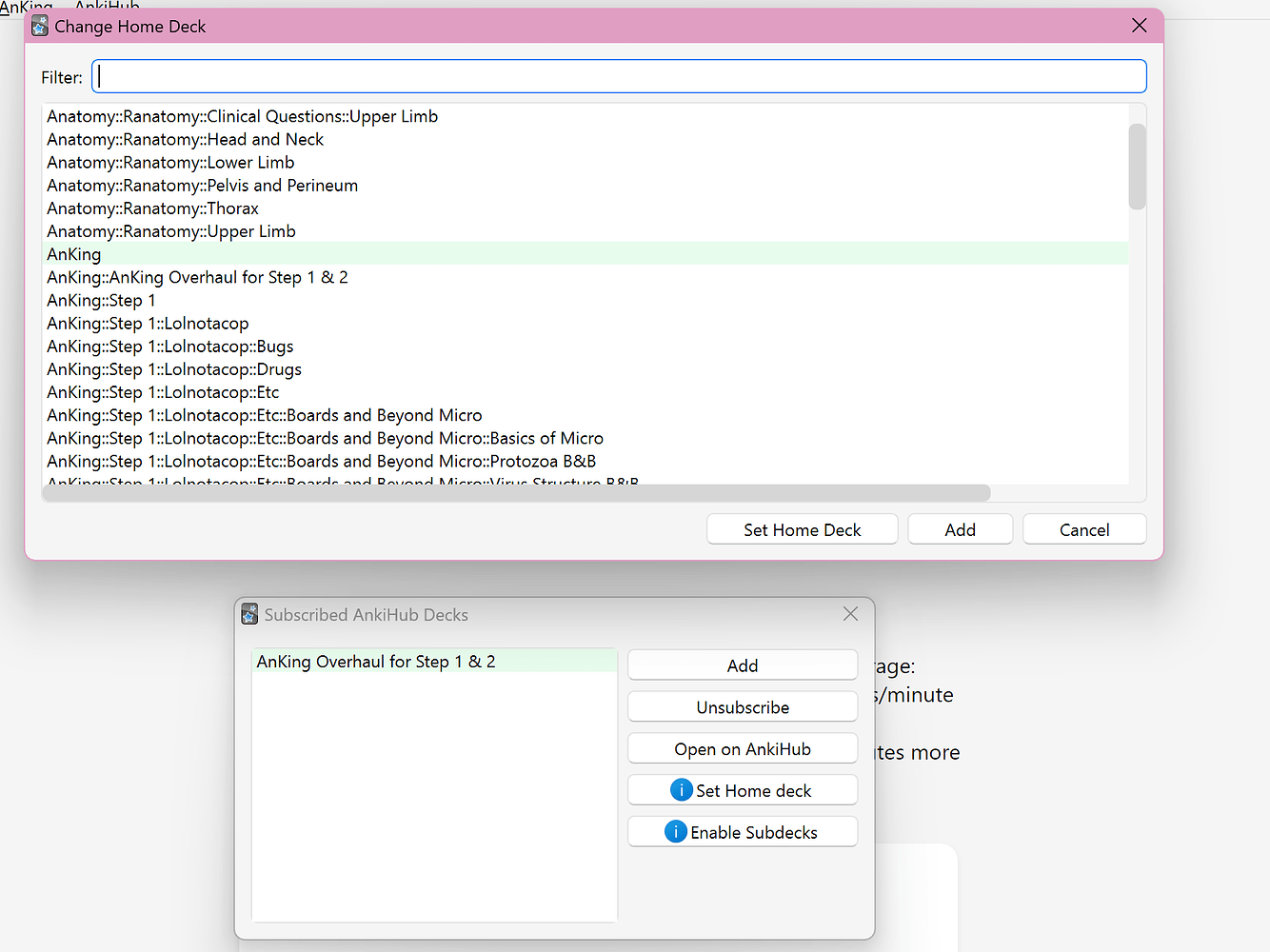This screenshot has height=952, width=1270.
Task: Click the Set Home deck button in subscribed window
Action: pos(743,790)
